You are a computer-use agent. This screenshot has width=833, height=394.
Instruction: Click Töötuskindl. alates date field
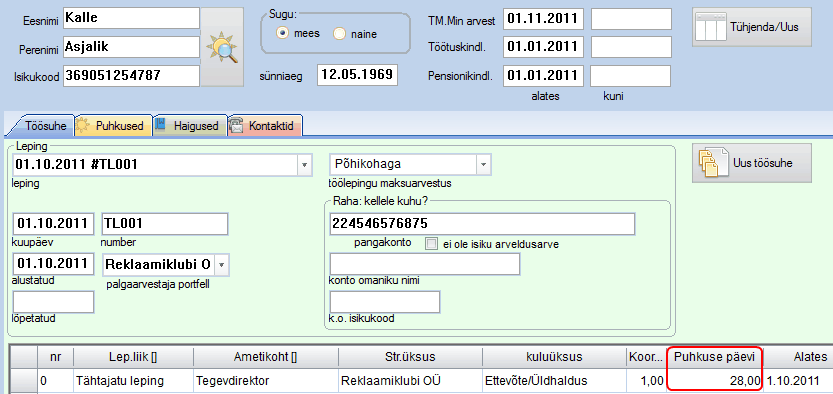[543, 47]
